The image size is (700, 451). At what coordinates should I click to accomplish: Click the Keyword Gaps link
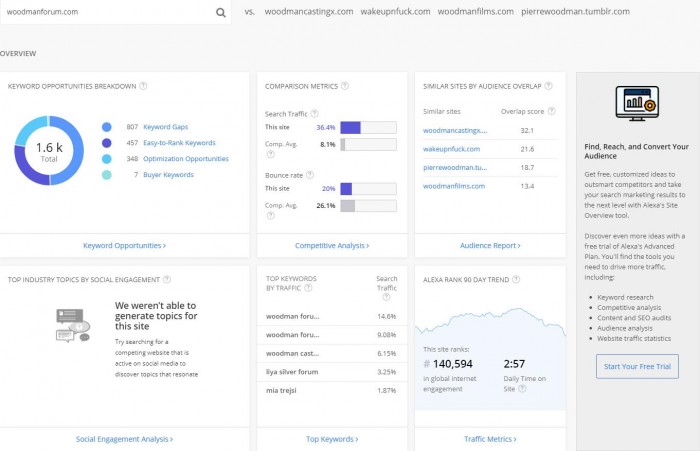click(166, 127)
